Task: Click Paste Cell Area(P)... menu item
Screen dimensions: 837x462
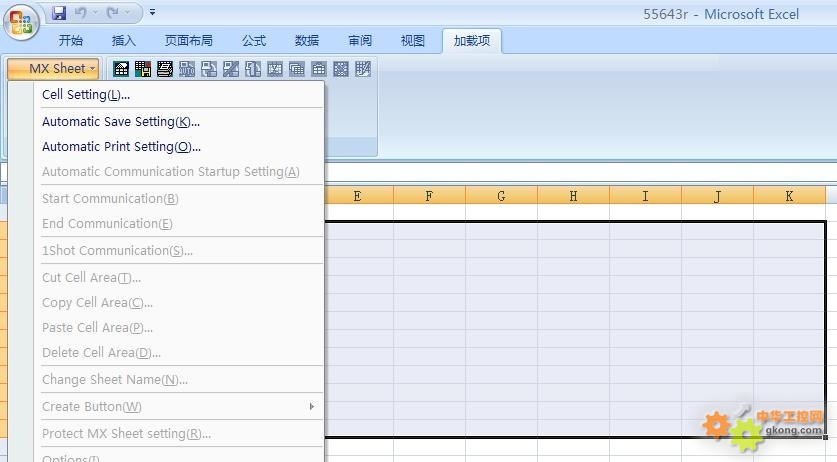Action: click(181, 328)
